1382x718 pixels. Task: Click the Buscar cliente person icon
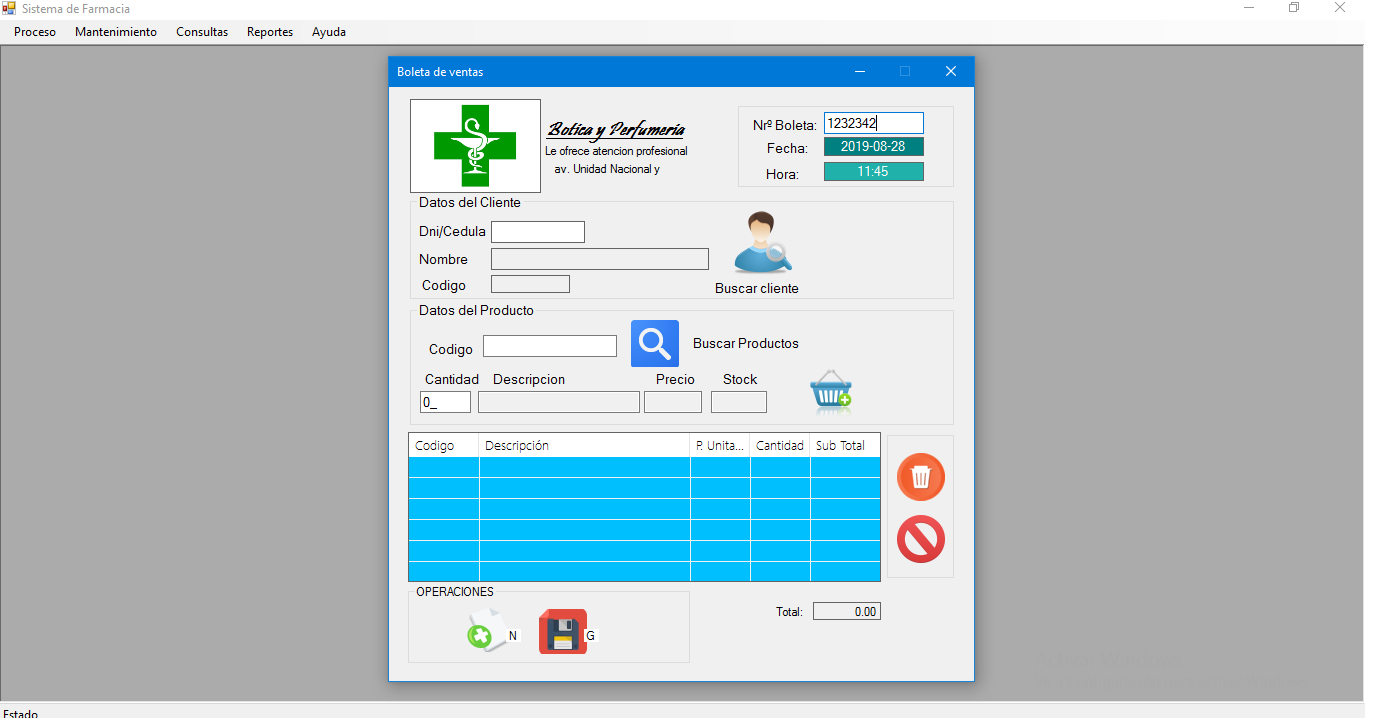[762, 243]
